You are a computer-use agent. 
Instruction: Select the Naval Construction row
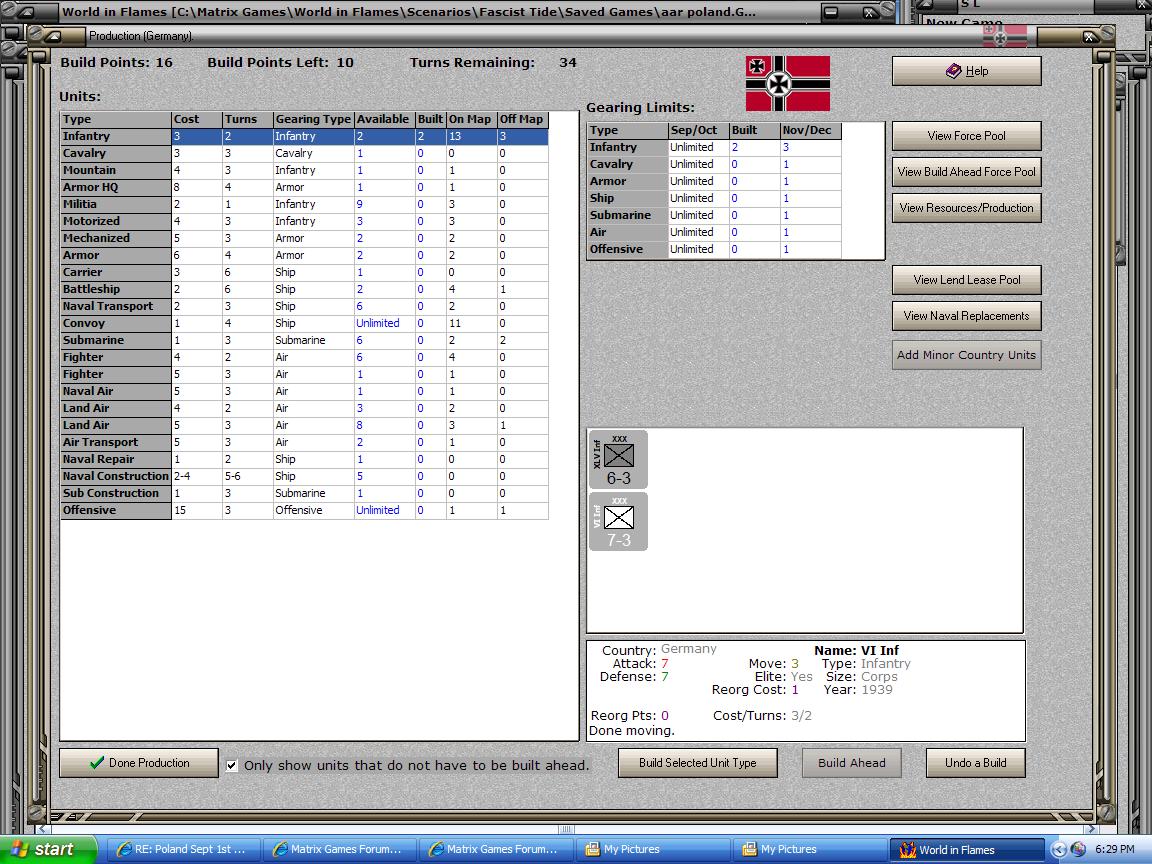click(x=304, y=475)
